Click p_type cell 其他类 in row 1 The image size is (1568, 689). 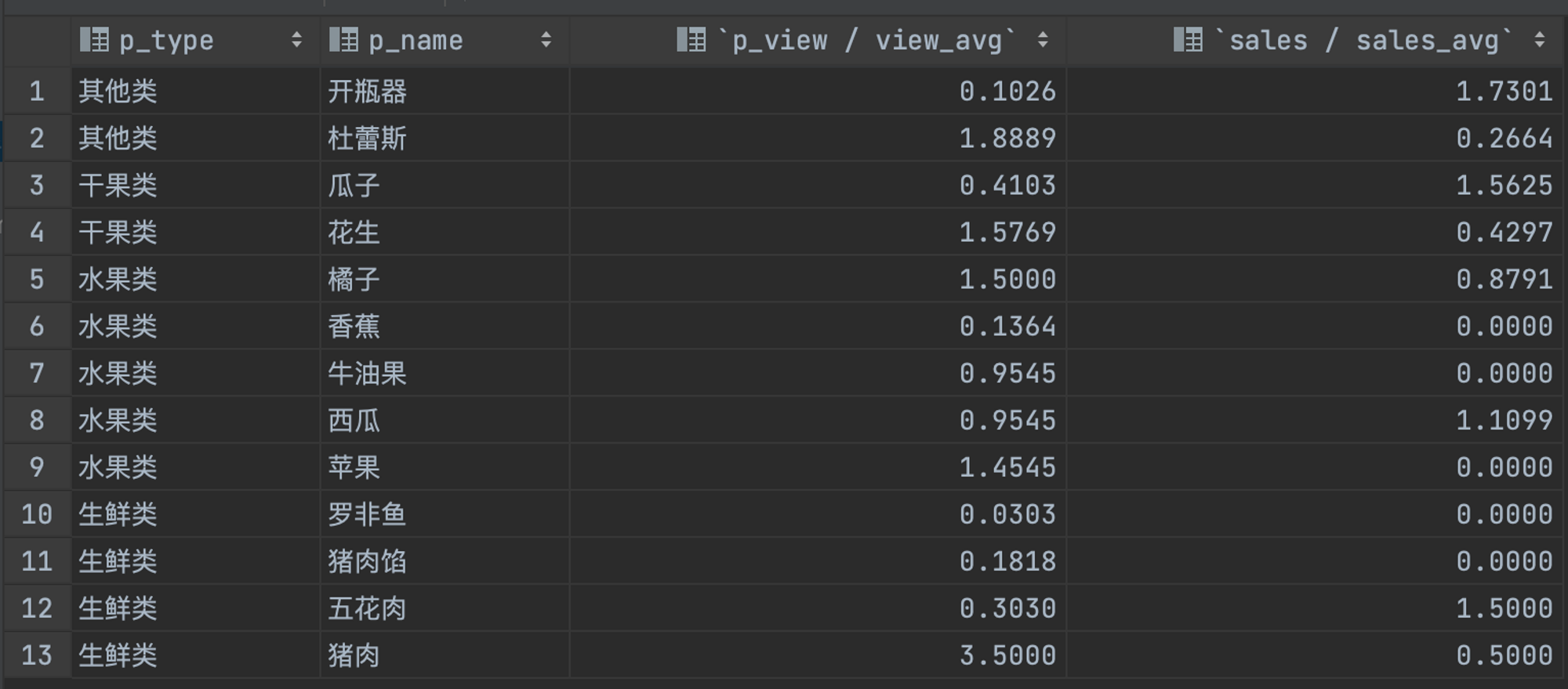pyautogui.click(x=195, y=92)
